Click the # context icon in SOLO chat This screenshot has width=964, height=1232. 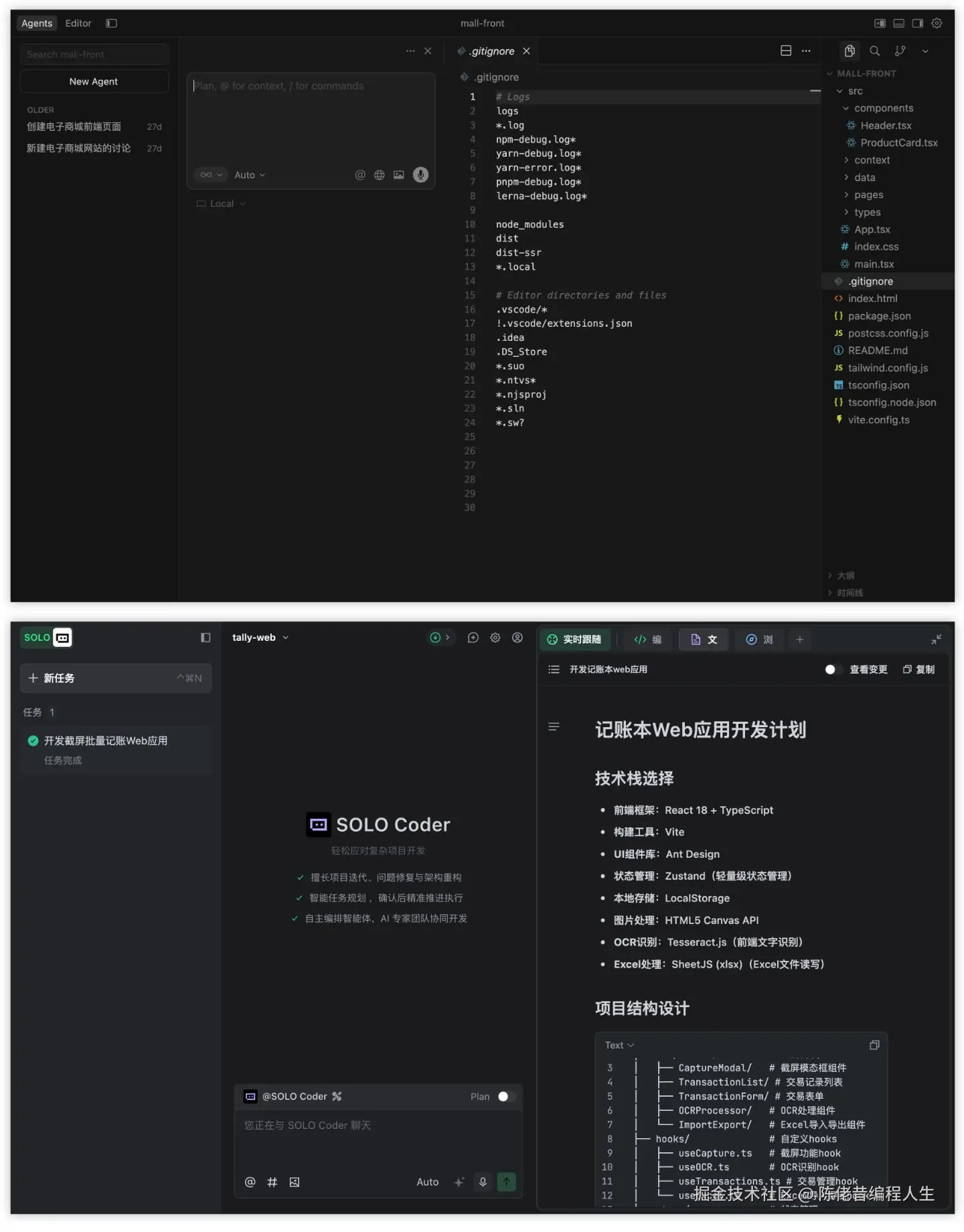(x=272, y=1182)
